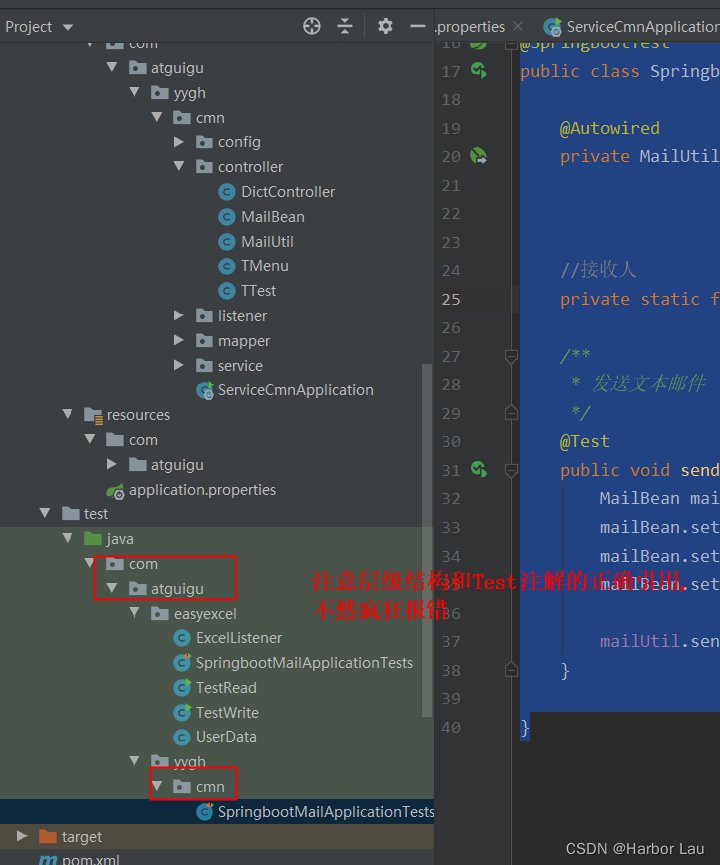The width and height of the screenshot is (720, 865).
Task: Collapse the first yygh package under main
Action: (135, 92)
